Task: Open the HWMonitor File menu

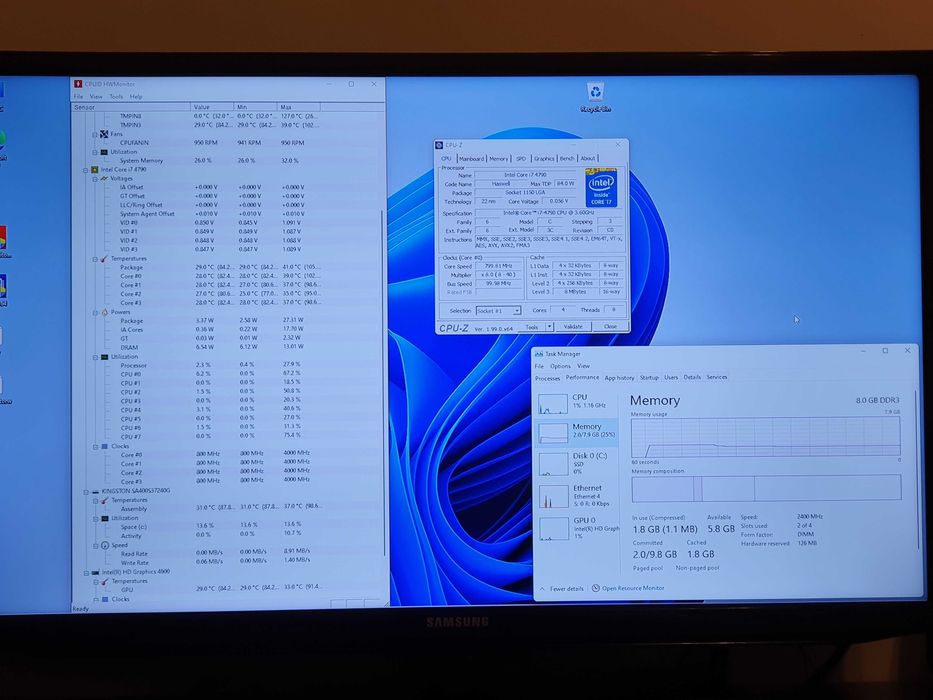Action: (x=79, y=96)
